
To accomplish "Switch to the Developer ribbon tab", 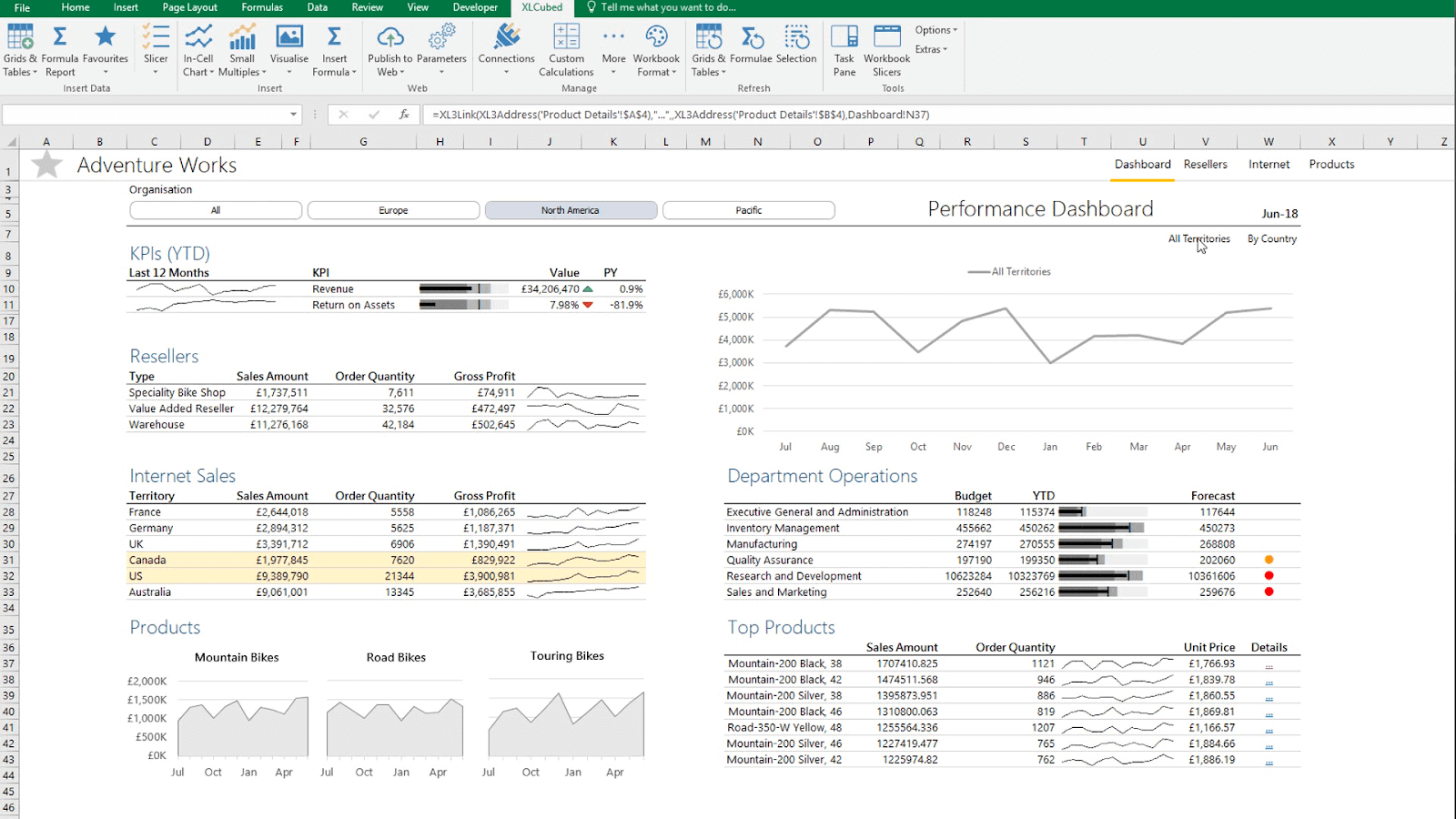I will point(474,7).
